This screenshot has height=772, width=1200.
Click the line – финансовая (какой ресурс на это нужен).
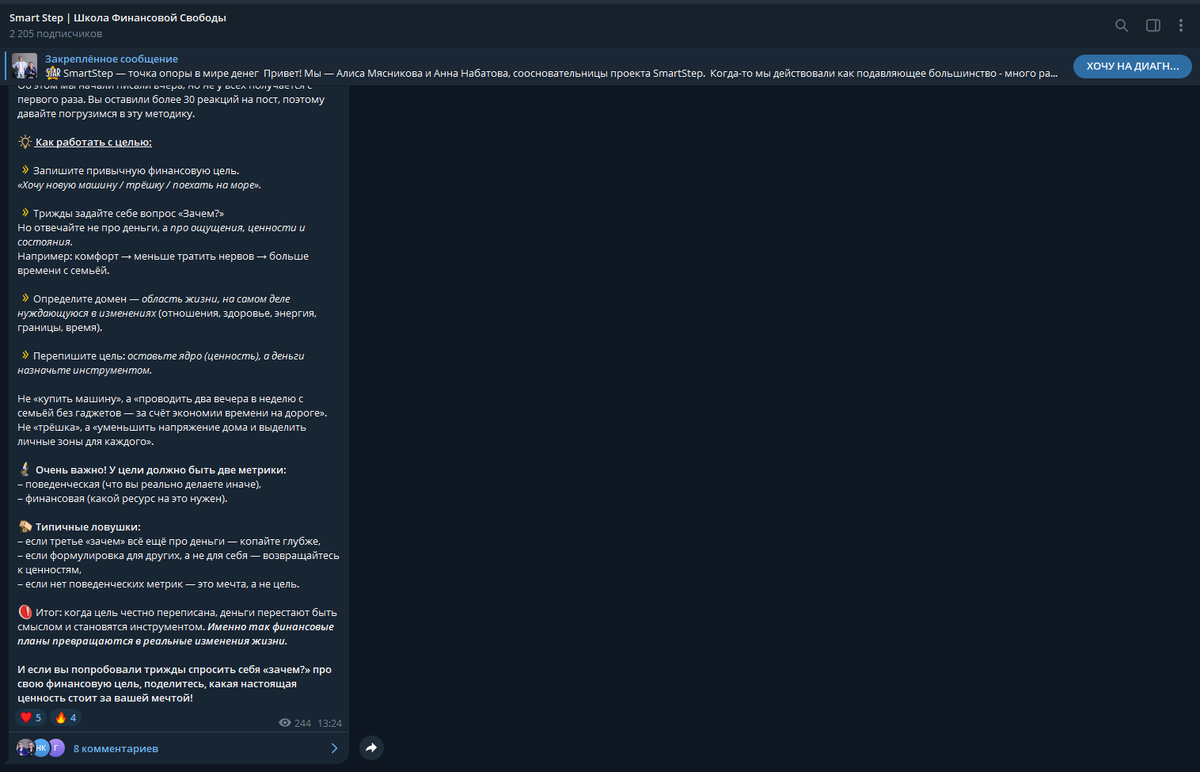pos(122,498)
